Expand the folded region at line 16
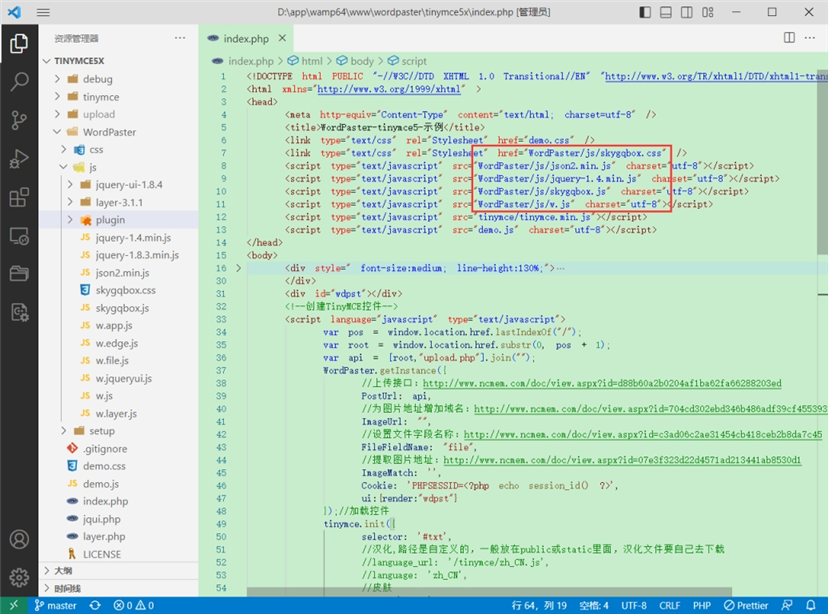The image size is (828, 614). (238, 268)
